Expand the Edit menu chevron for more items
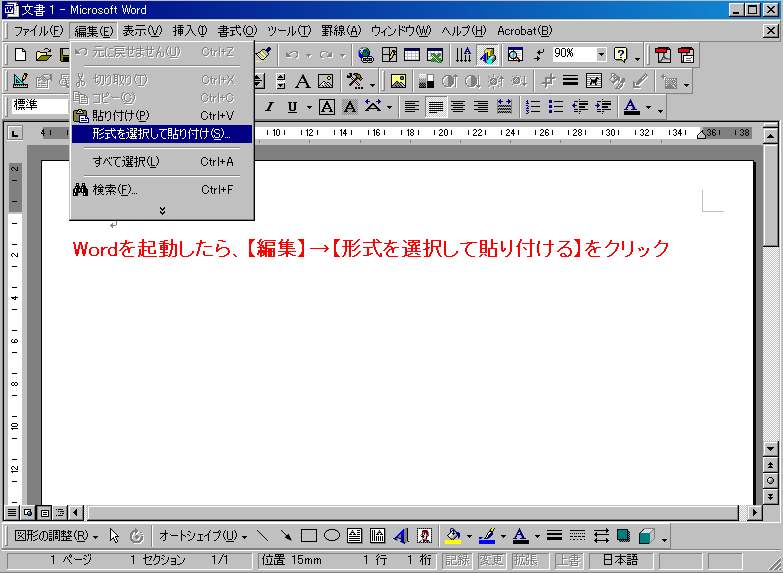783x573 pixels. tap(162, 211)
